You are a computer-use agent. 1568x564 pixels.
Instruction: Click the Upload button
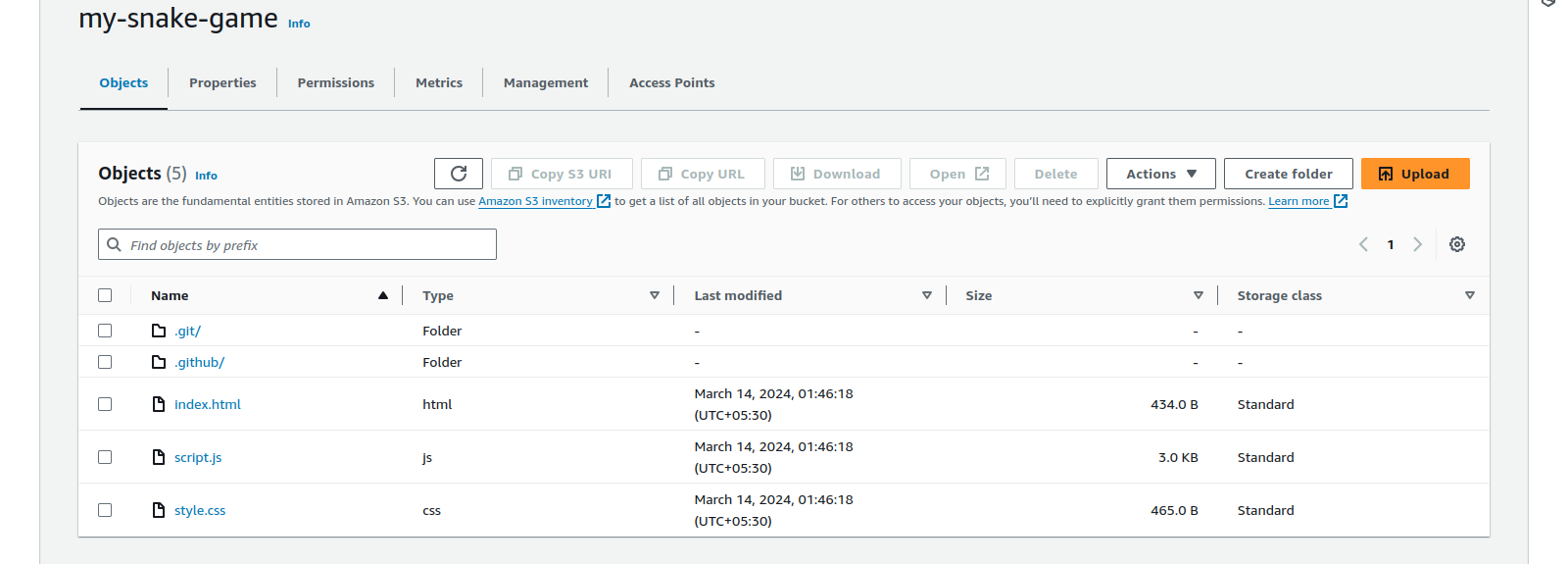[1415, 174]
